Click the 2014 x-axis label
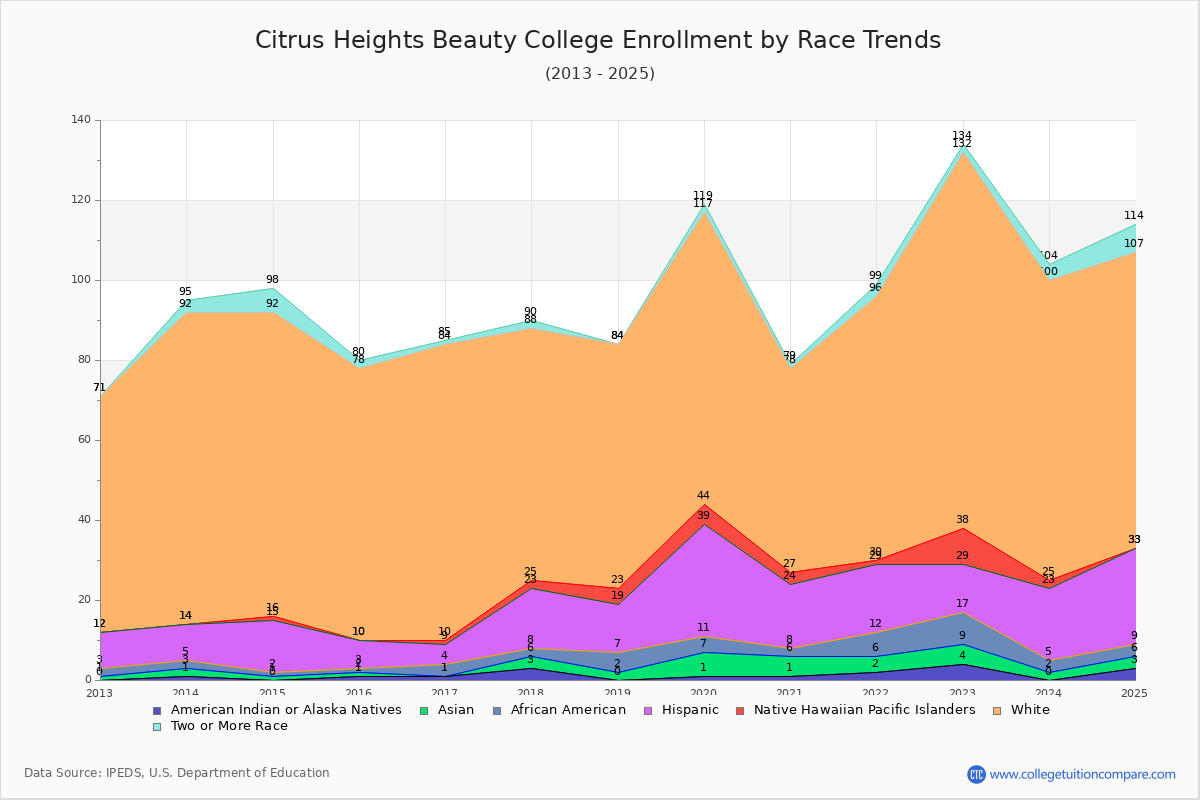The height and width of the screenshot is (800, 1200). tap(186, 692)
